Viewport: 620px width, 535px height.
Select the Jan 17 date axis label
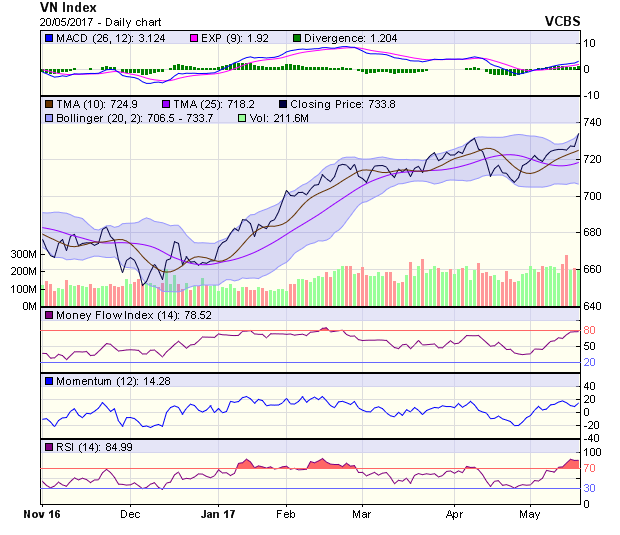pyautogui.click(x=218, y=514)
